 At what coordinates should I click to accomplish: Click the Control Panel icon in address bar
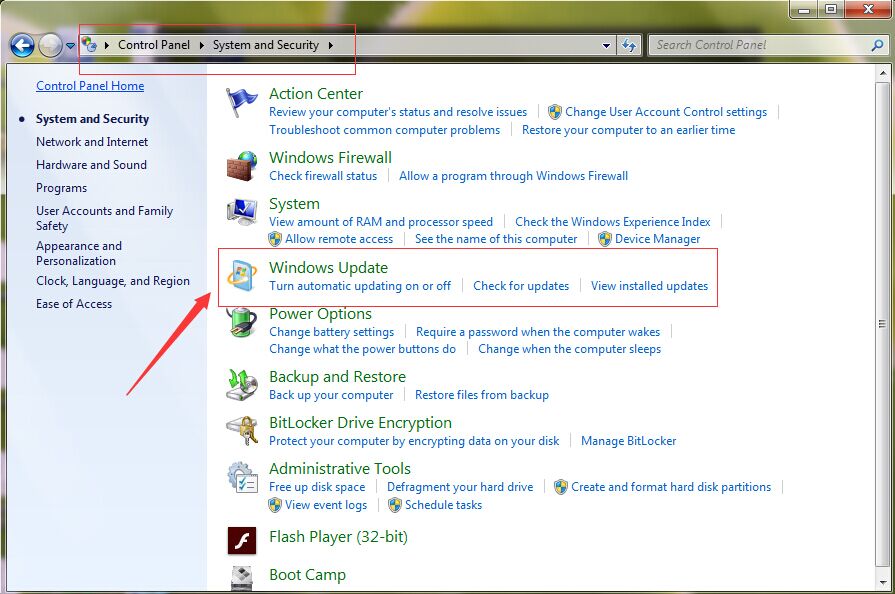[x=88, y=45]
